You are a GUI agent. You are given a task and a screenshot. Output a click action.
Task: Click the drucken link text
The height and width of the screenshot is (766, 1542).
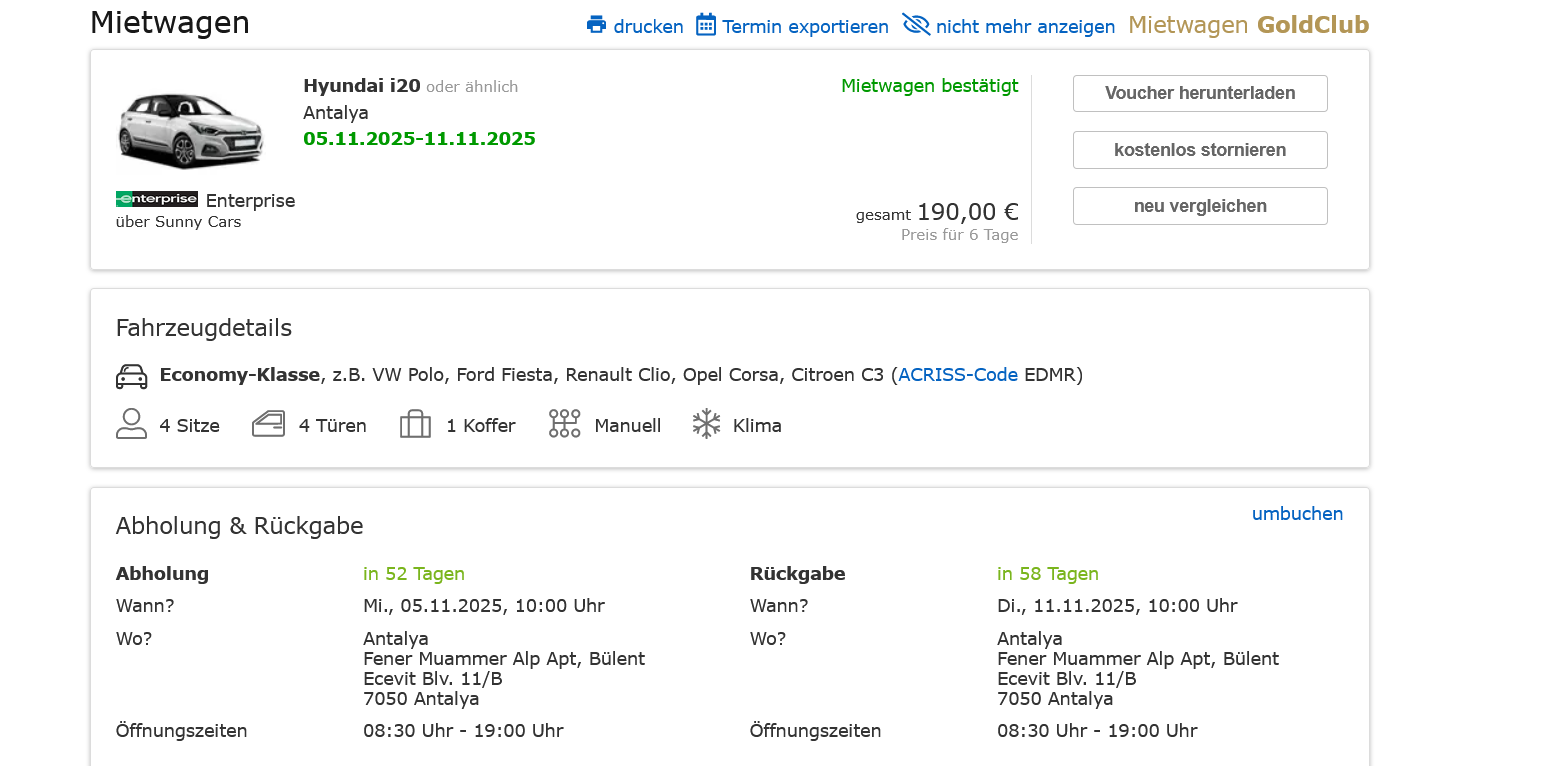[x=648, y=27]
